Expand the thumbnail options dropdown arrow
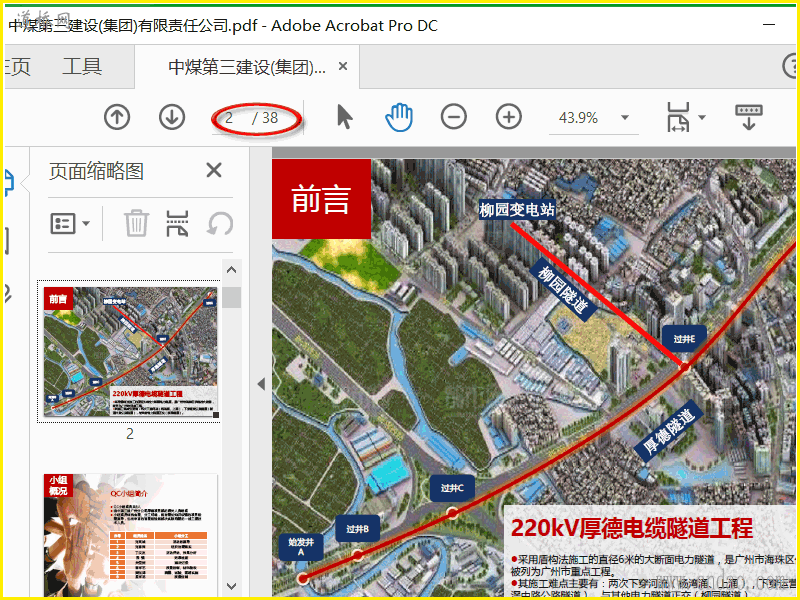 [86, 223]
